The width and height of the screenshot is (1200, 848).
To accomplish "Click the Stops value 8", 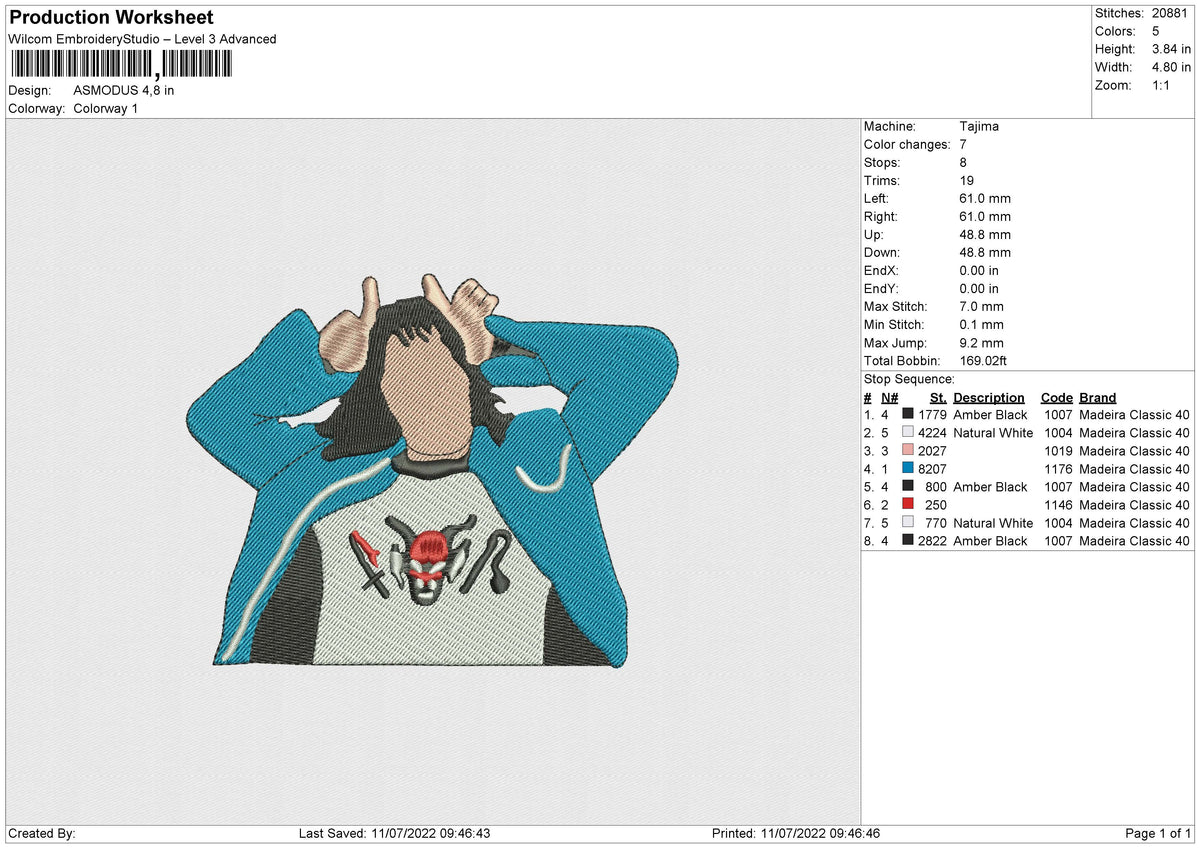I will pyautogui.click(x=963, y=163).
